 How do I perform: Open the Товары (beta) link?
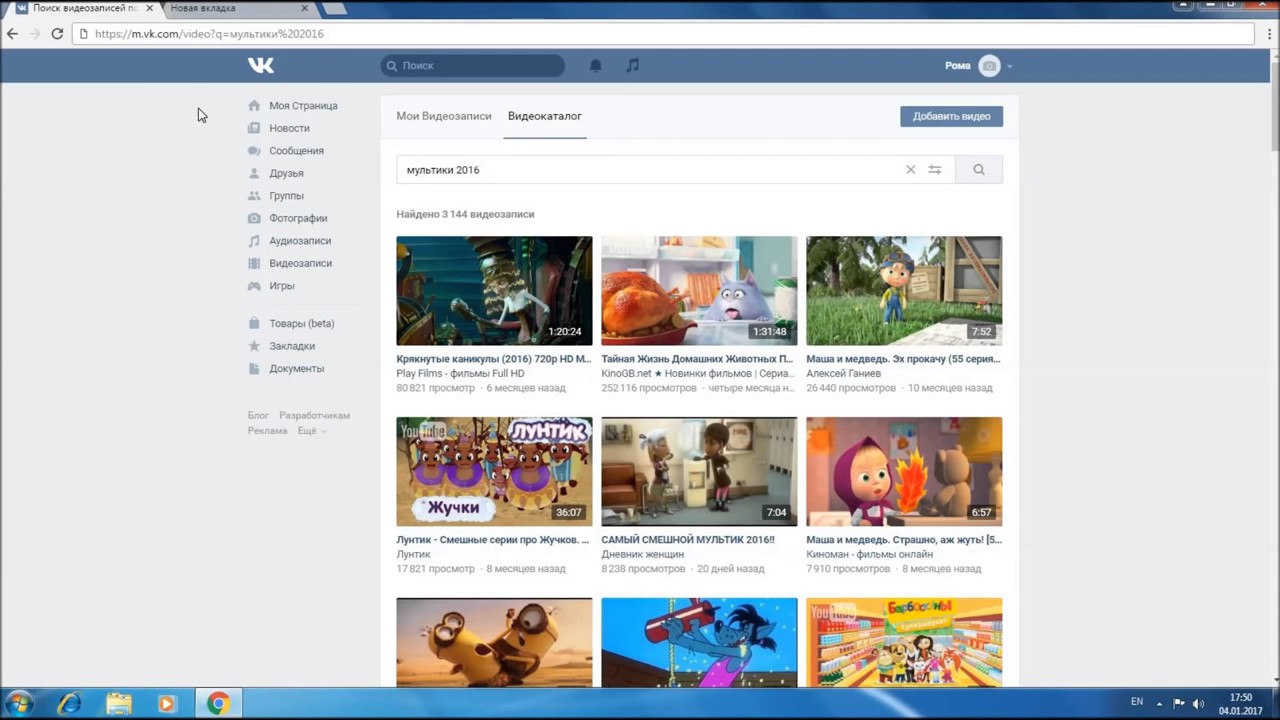pos(302,324)
